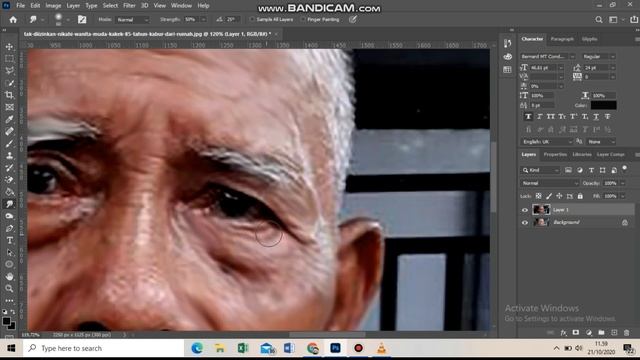This screenshot has width=640, height=360.
Task: Open the font style Regular dropdown
Action: pos(599,56)
